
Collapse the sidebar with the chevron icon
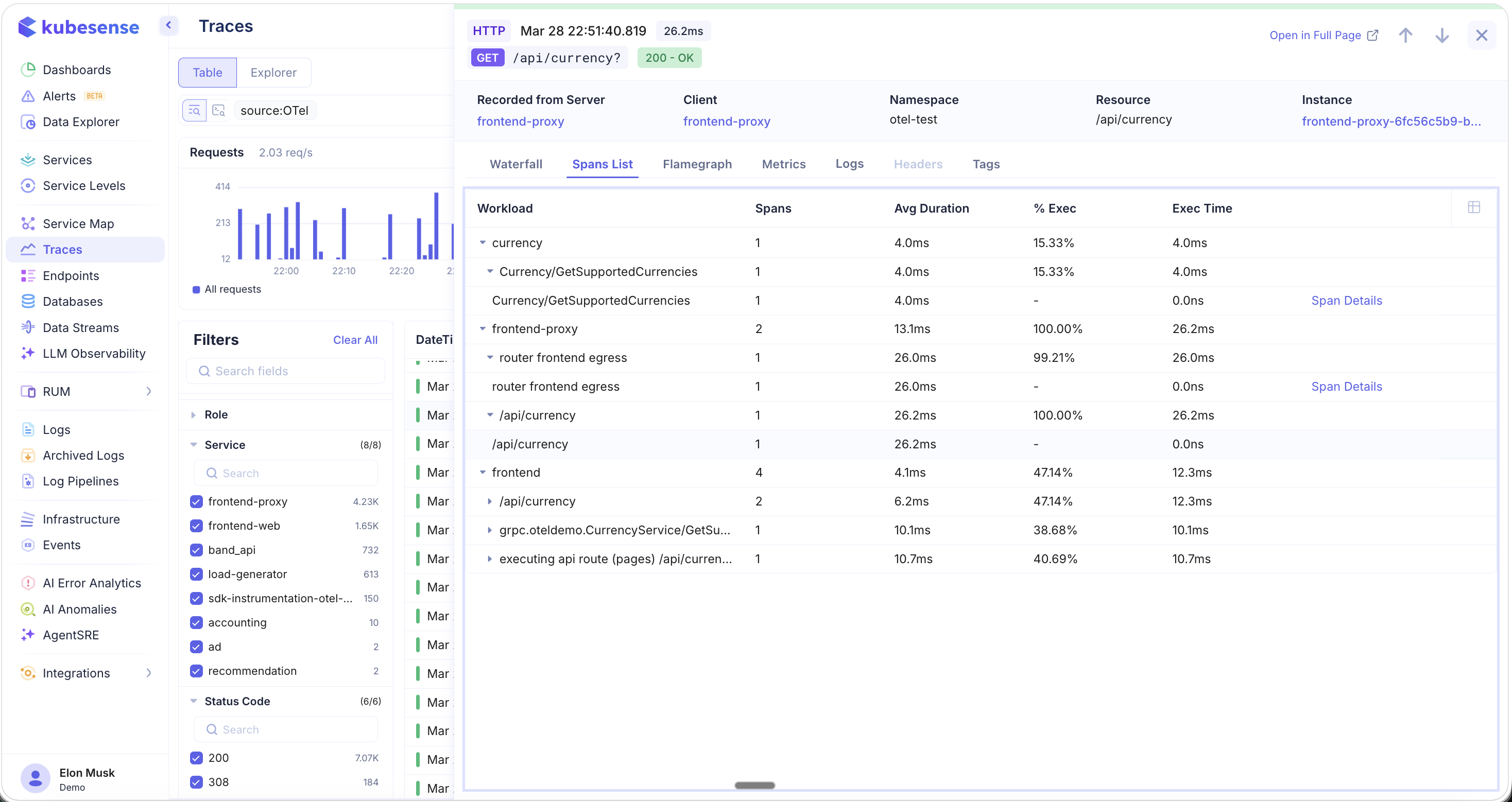pos(168,25)
